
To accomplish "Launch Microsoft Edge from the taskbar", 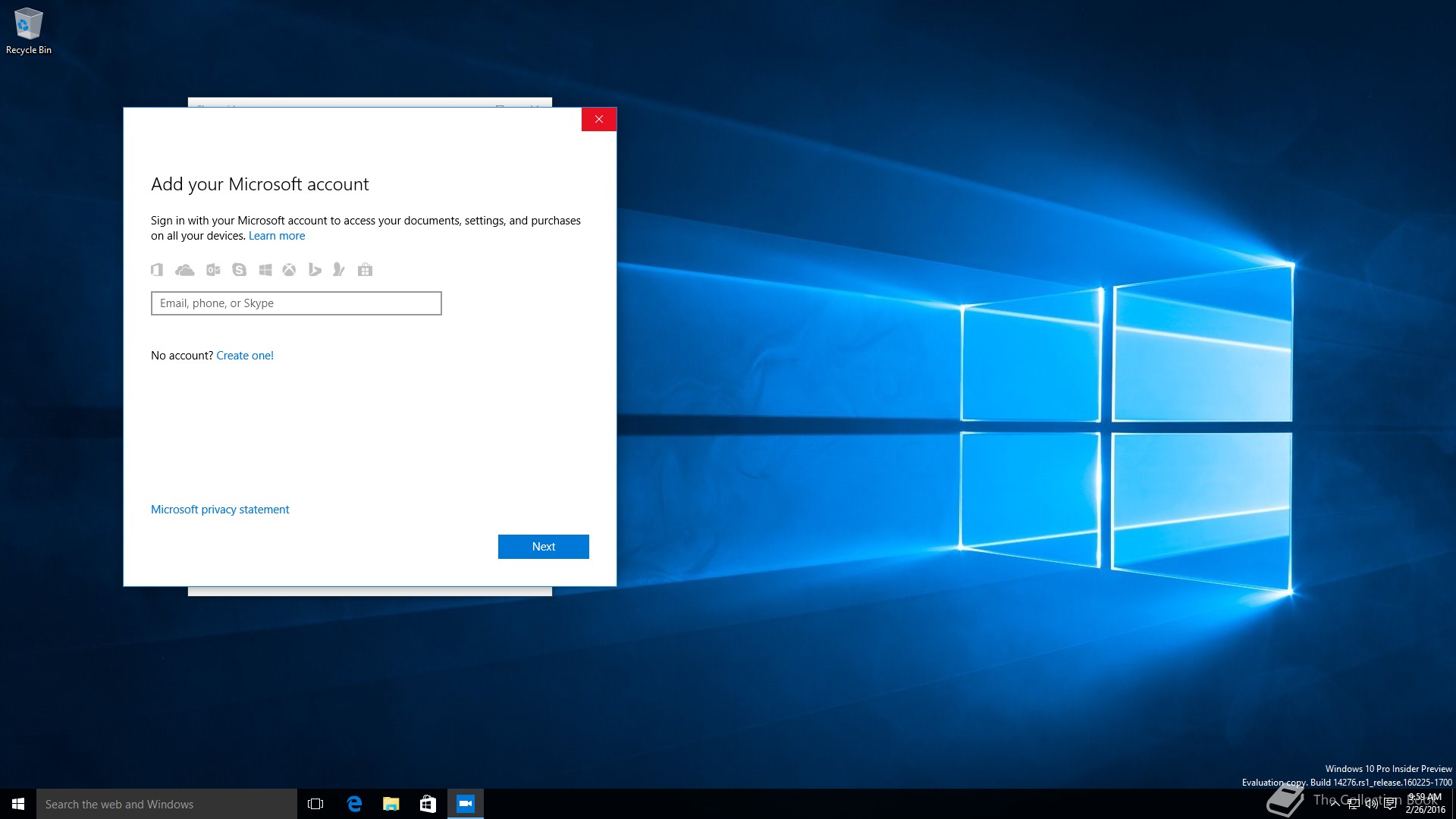I will point(353,804).
